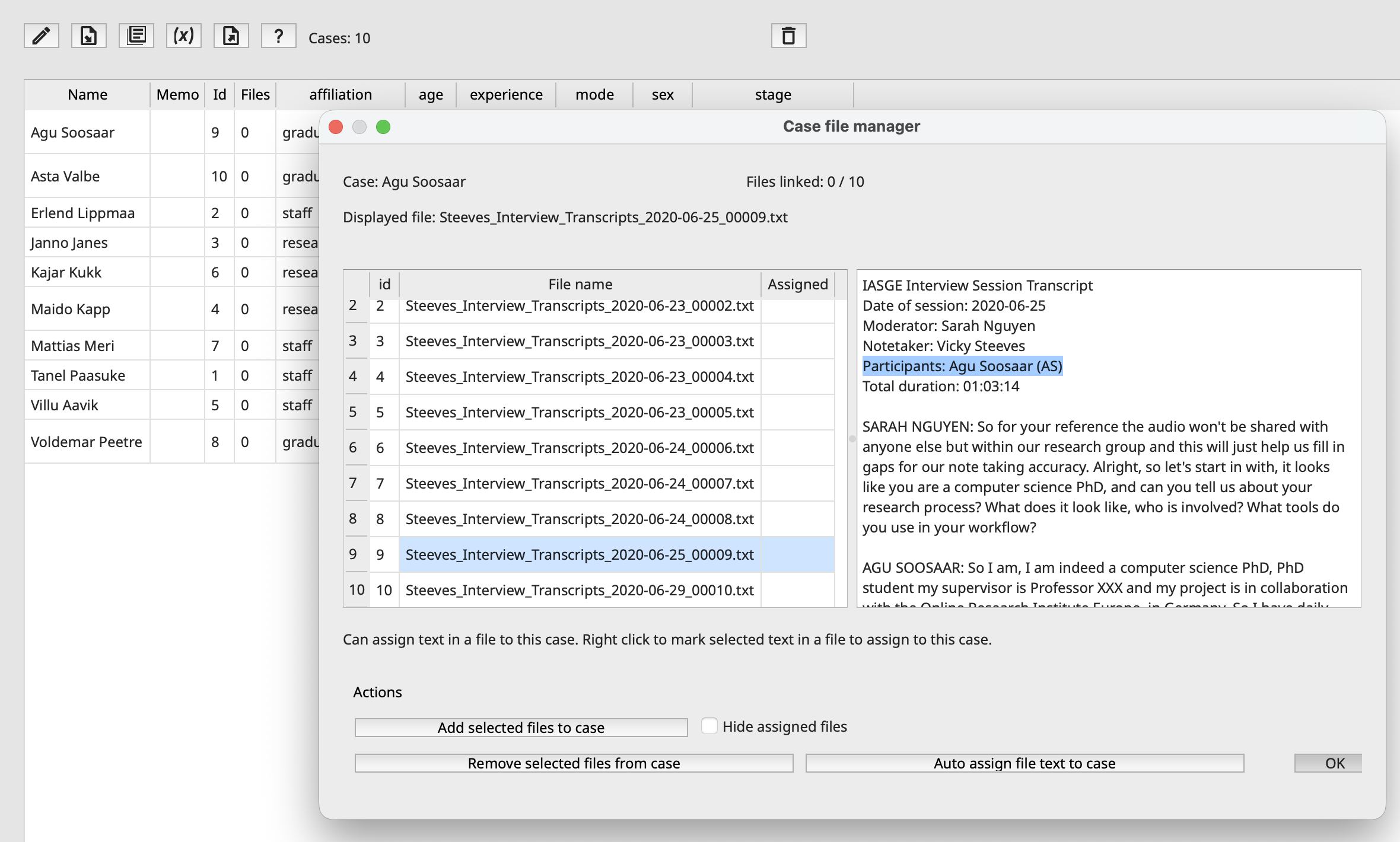The image size is (1400, 842).
Task: Click highlighted Participants: Agu Soosaar (AS) text
Action: (962, 366)
